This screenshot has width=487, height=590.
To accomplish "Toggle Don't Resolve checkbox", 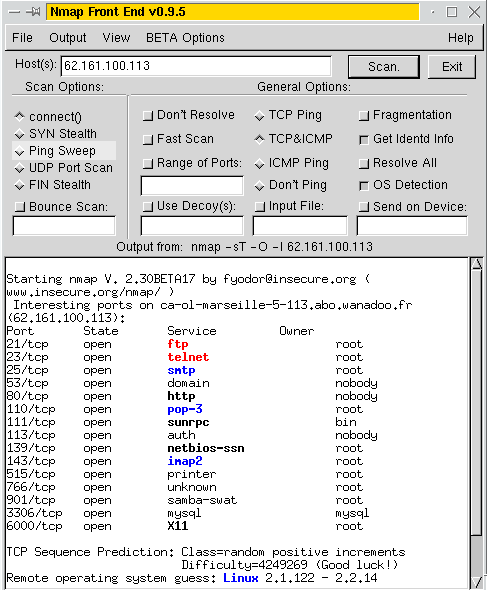I will coord(148,116).
